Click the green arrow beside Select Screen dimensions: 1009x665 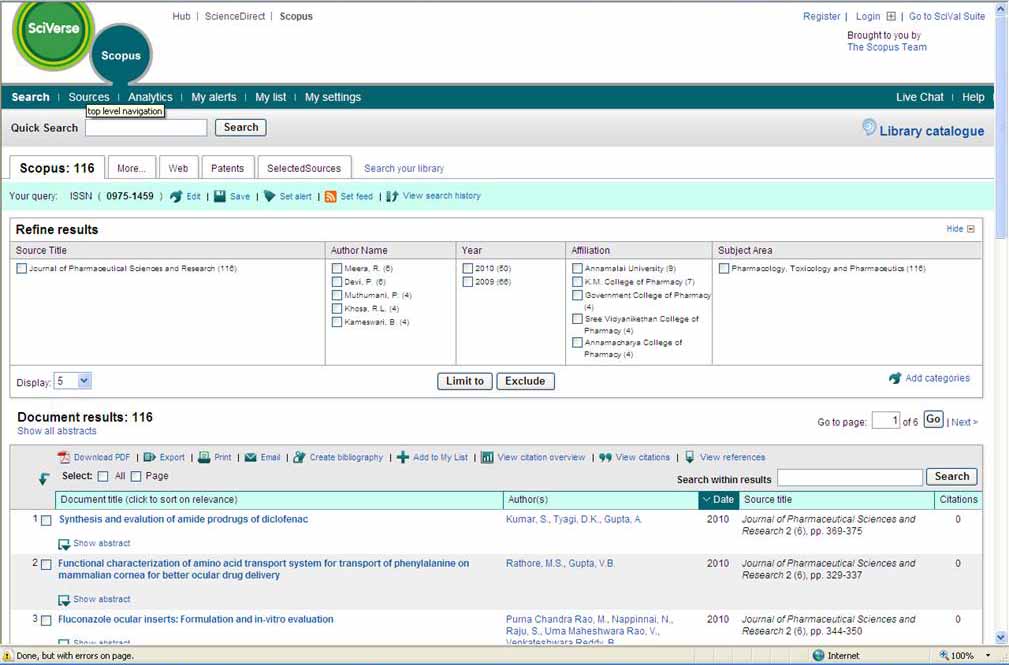pyautogui.click(x=44, y=478)
